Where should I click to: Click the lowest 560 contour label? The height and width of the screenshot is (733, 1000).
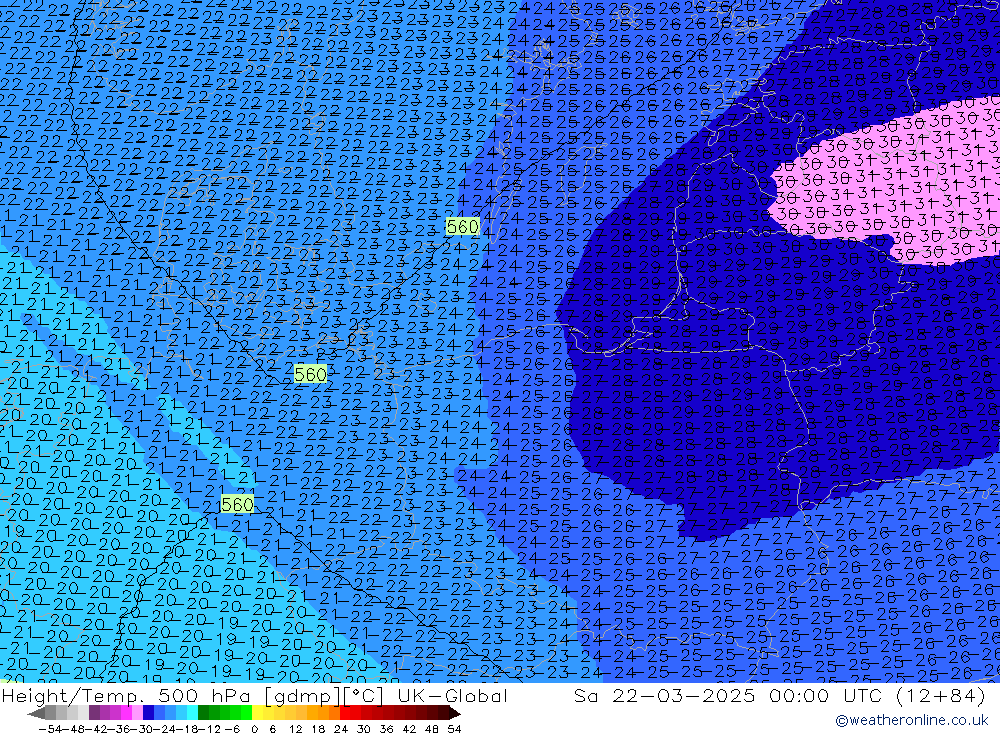click(237, 505)
